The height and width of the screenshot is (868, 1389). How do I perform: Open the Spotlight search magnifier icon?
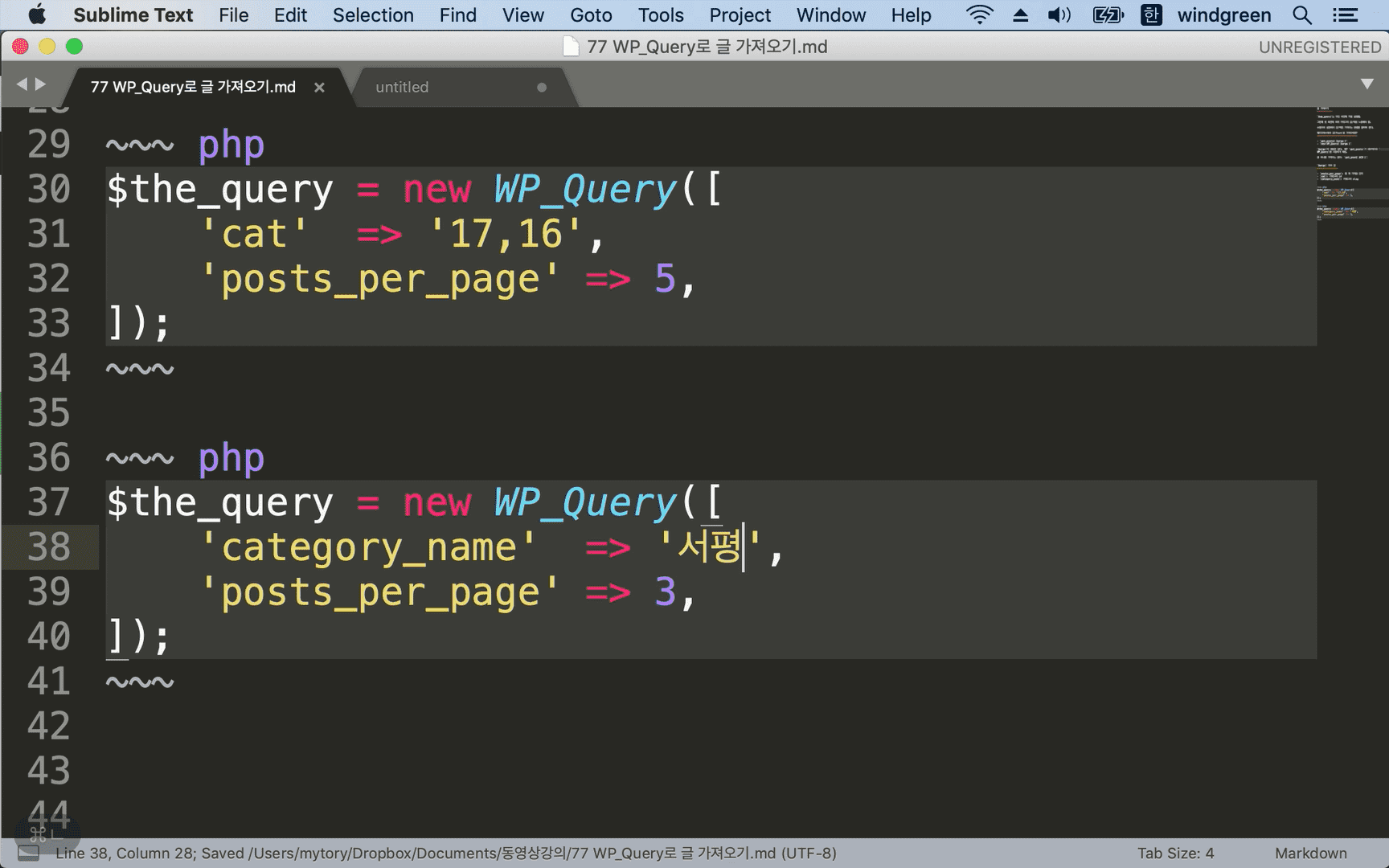(1302, 15)
